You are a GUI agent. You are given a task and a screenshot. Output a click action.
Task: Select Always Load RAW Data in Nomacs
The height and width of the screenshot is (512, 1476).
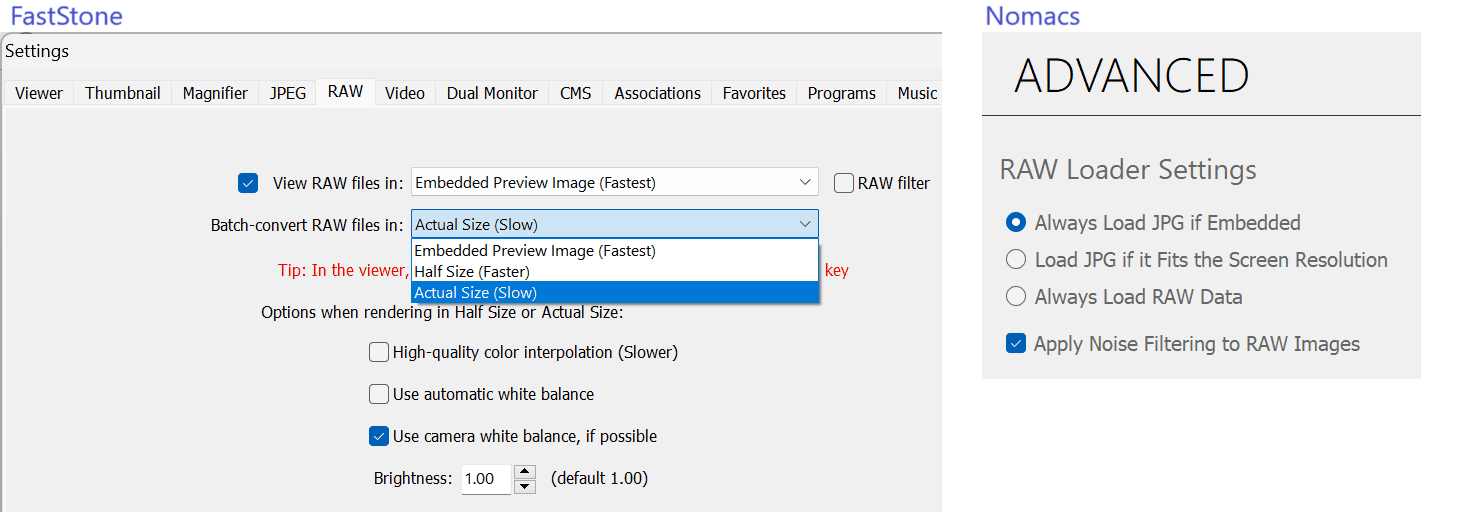[1016, 296]
